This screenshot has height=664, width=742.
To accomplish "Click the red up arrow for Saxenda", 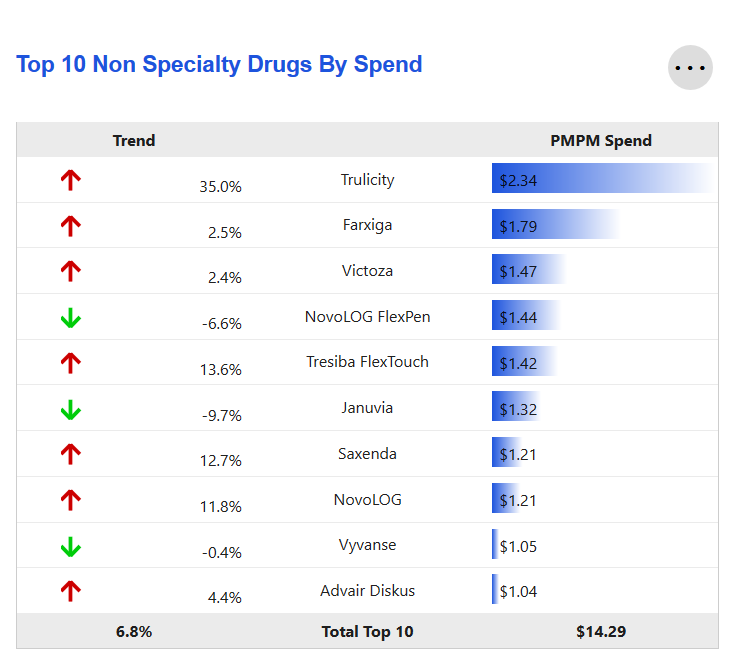I will pyautogui.click(x=70, y=455).
